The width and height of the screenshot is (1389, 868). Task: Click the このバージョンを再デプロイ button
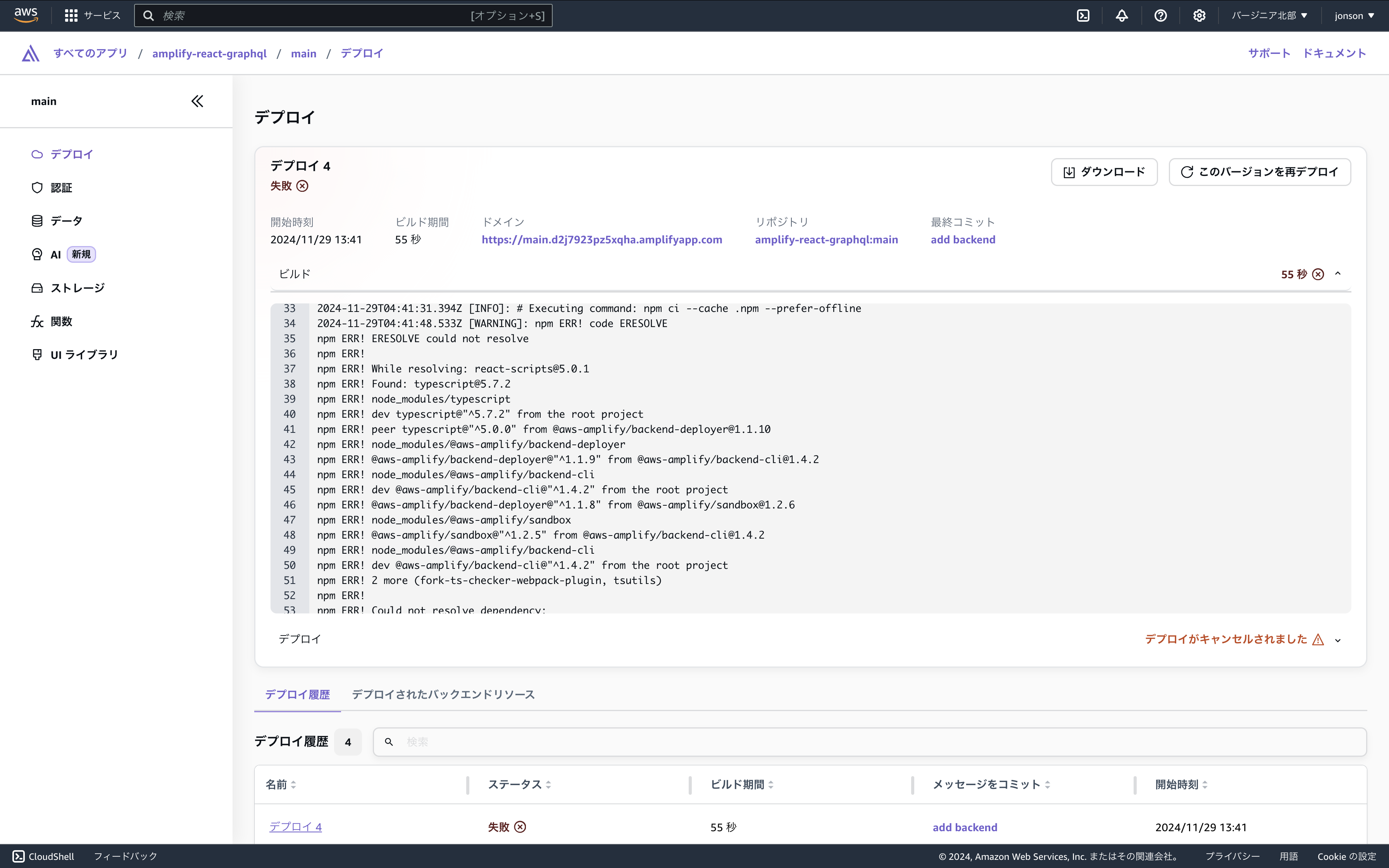coord(1260,172)
